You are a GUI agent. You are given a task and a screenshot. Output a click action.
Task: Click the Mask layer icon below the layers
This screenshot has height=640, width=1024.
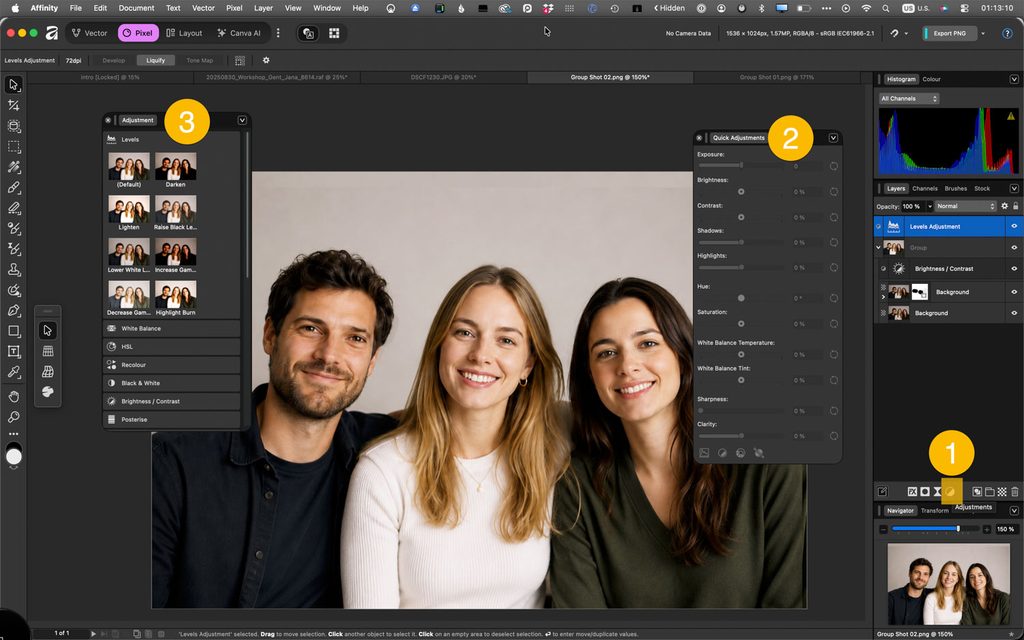(x=925, y=492)
